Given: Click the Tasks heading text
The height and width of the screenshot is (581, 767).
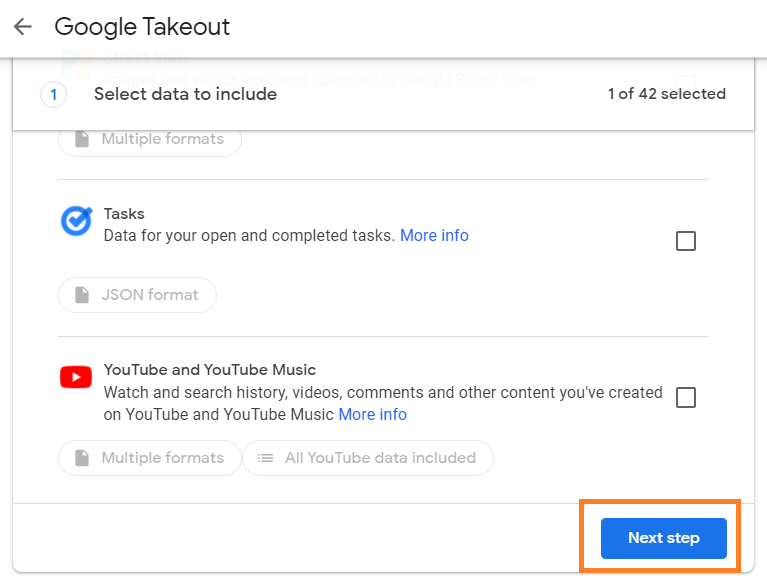Looking at the screenshot, I should [x=124, y=214].
